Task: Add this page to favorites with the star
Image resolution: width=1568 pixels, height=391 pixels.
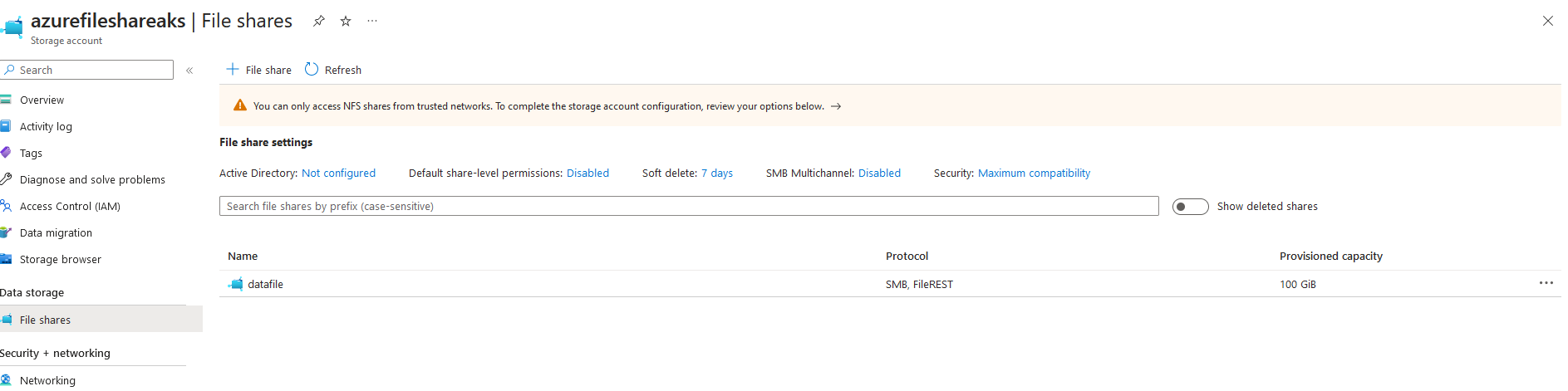Action: 346,22
